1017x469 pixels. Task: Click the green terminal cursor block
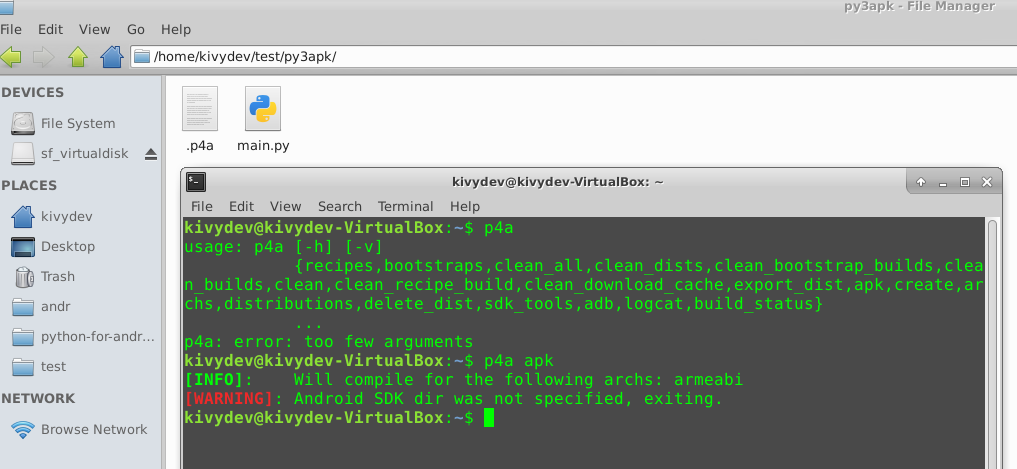click(x=489, y=418)
